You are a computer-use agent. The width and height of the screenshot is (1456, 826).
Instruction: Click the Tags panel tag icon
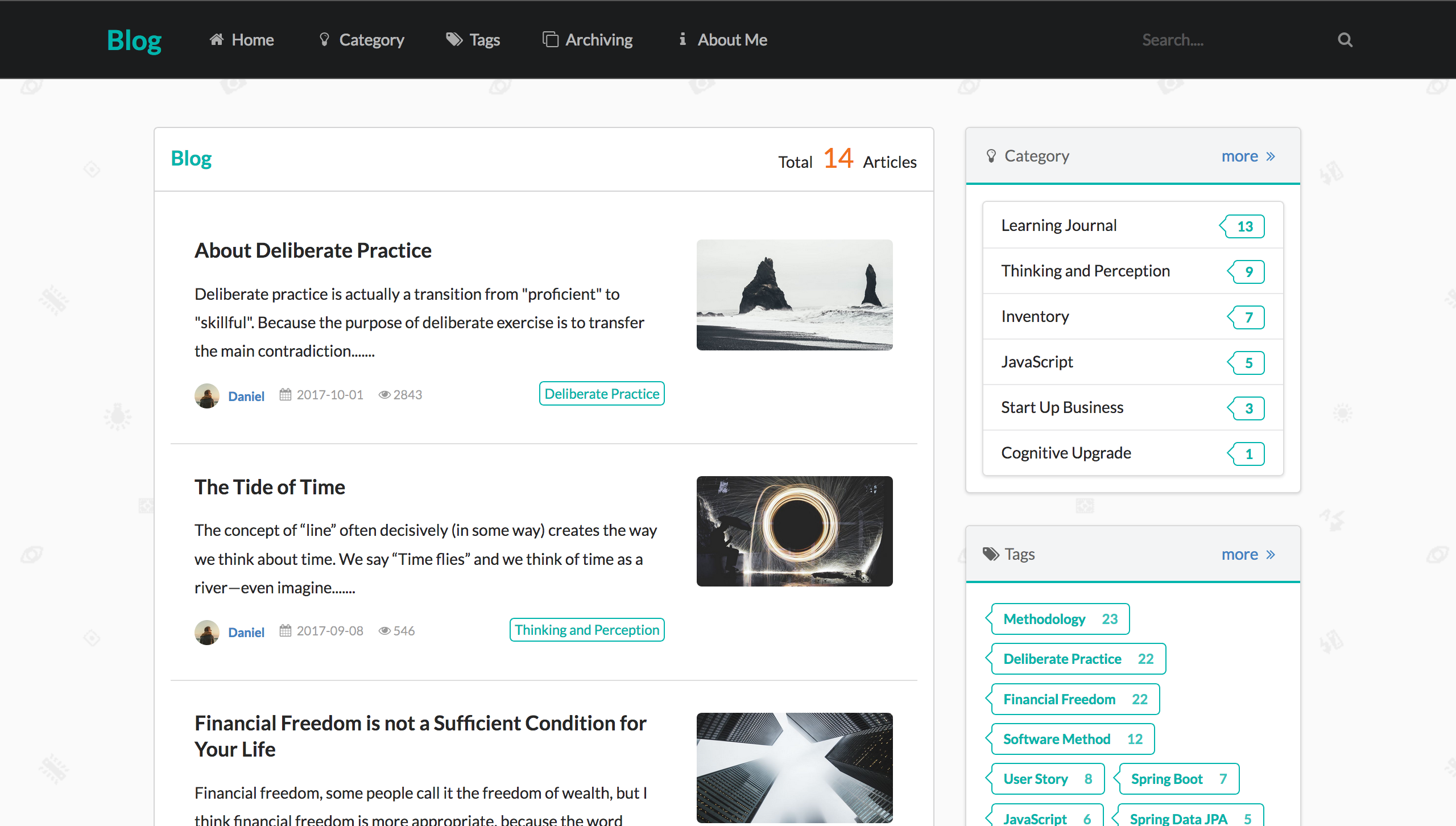point(991,554)
